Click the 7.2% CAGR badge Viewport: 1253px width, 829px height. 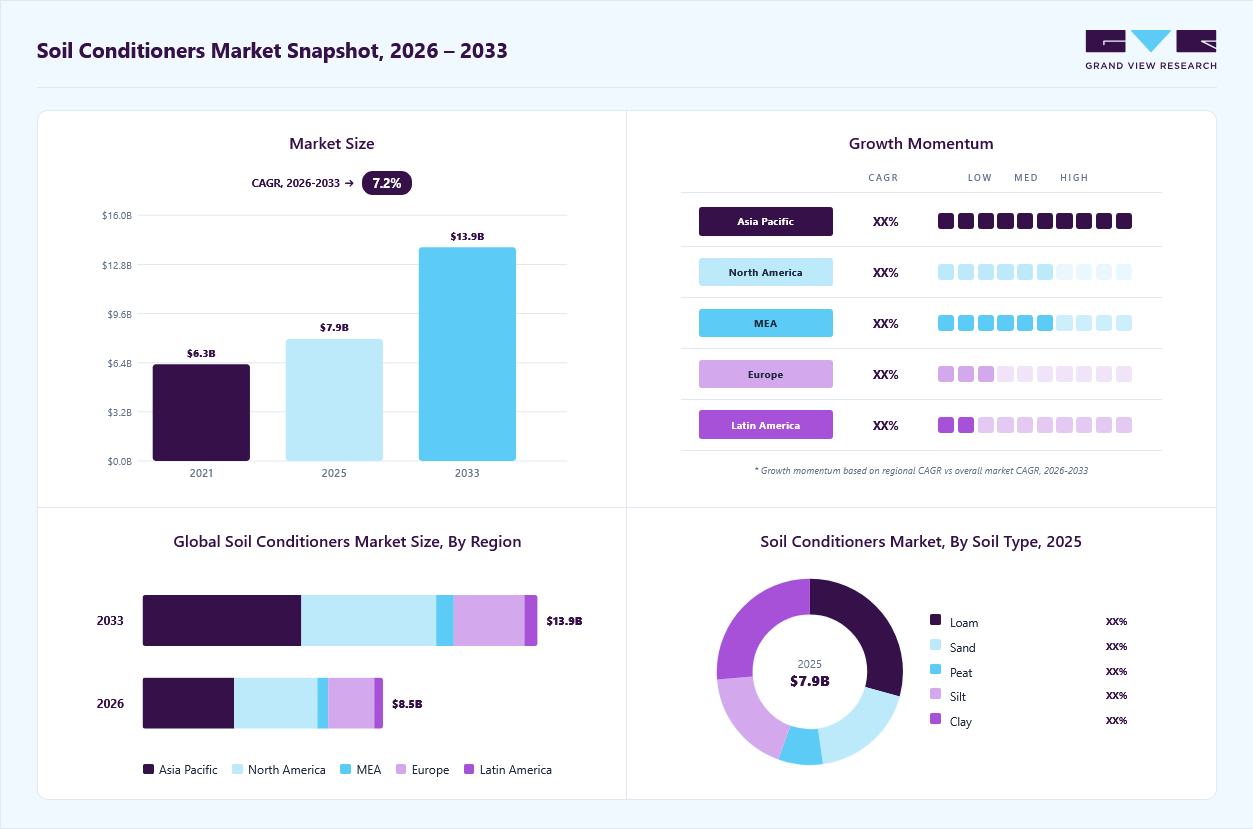(387, 183)
